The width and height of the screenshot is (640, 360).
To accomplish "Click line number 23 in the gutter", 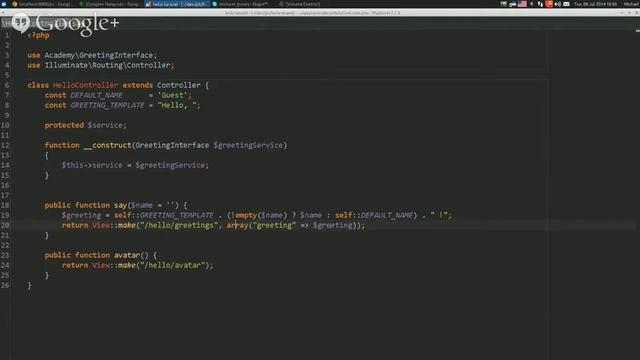I will (5, 256).
